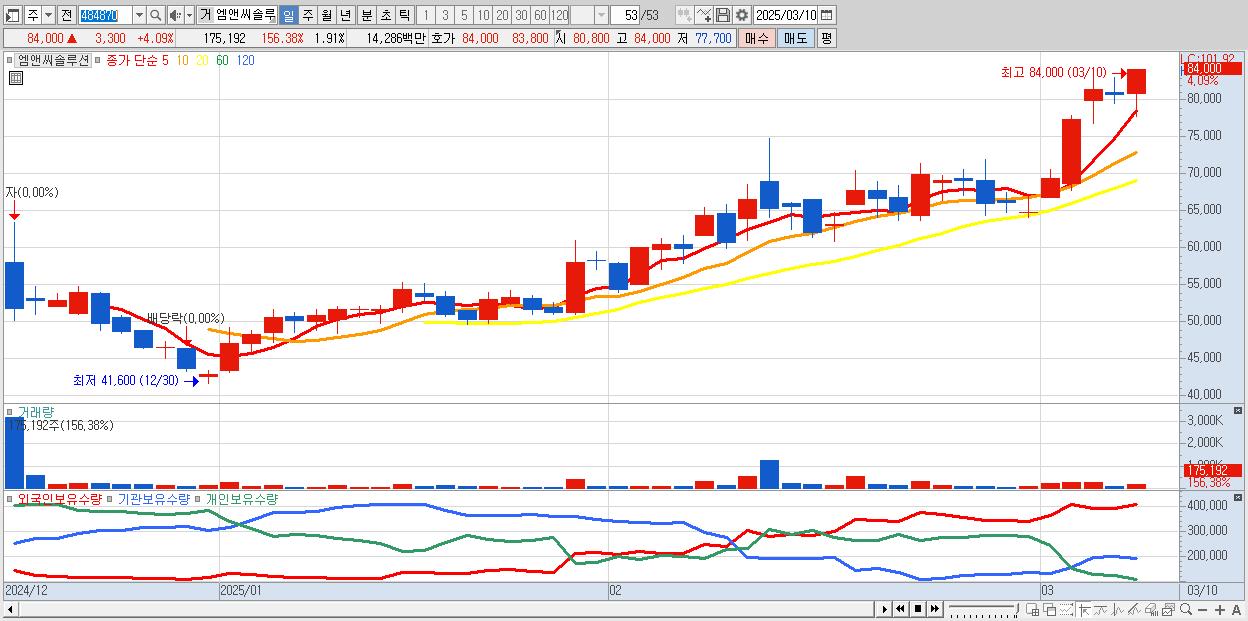
Task: Toggle the 전 button next to code field
Action: click(x=66, y=15)
